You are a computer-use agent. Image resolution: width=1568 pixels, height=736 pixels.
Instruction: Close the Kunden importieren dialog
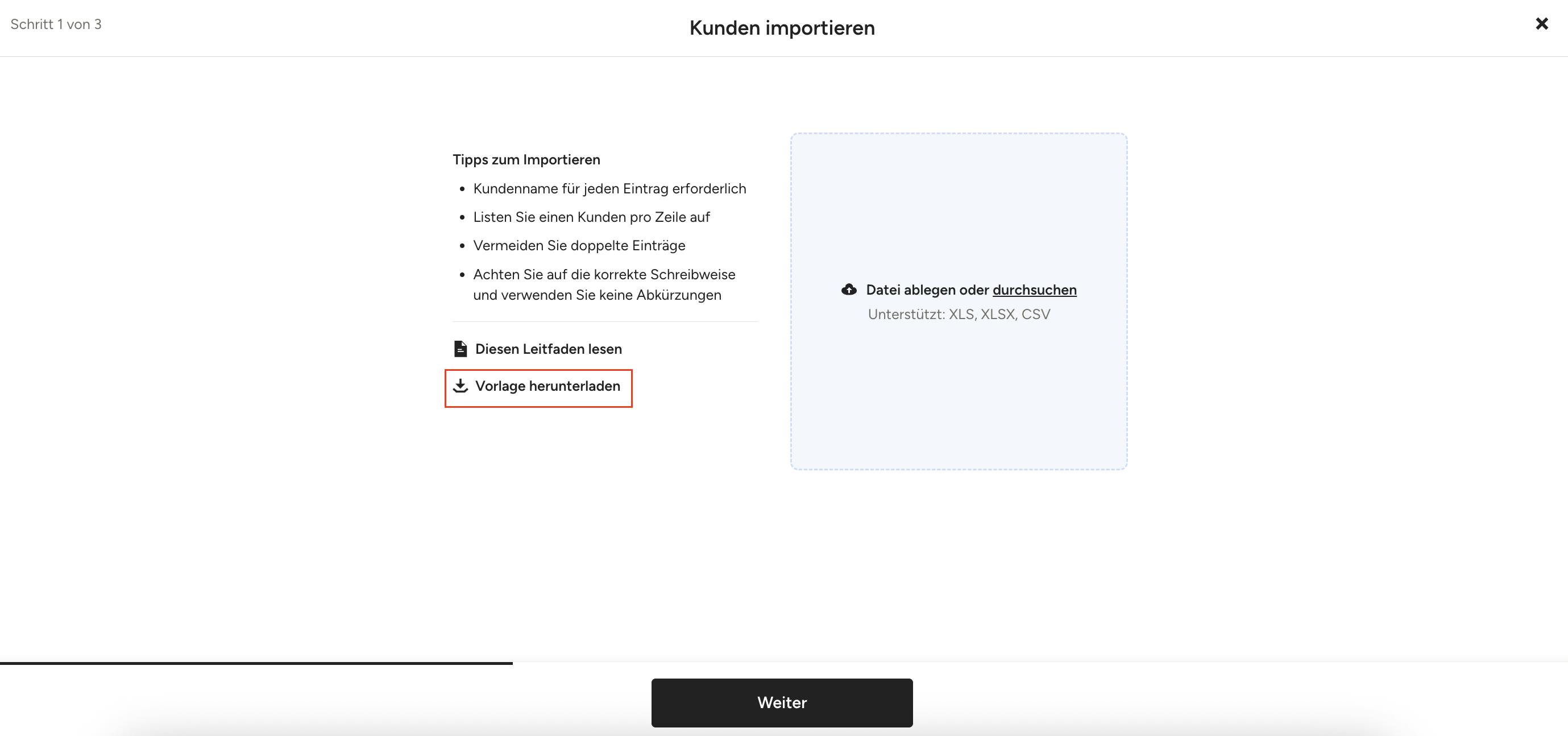pyautogui.click(x=1541, y=24)
